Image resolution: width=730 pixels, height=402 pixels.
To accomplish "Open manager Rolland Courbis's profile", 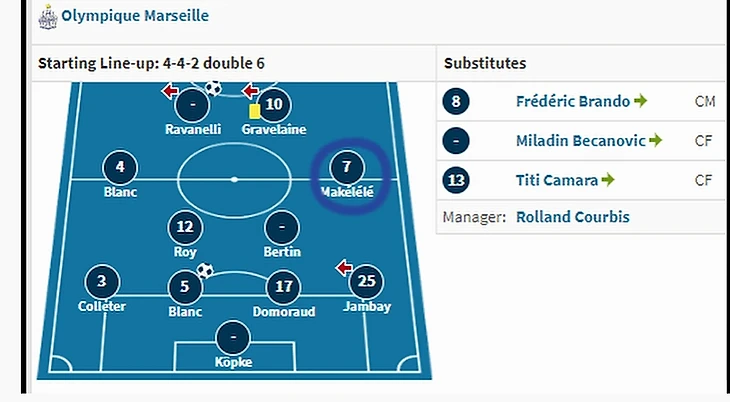I will point(572,216).
